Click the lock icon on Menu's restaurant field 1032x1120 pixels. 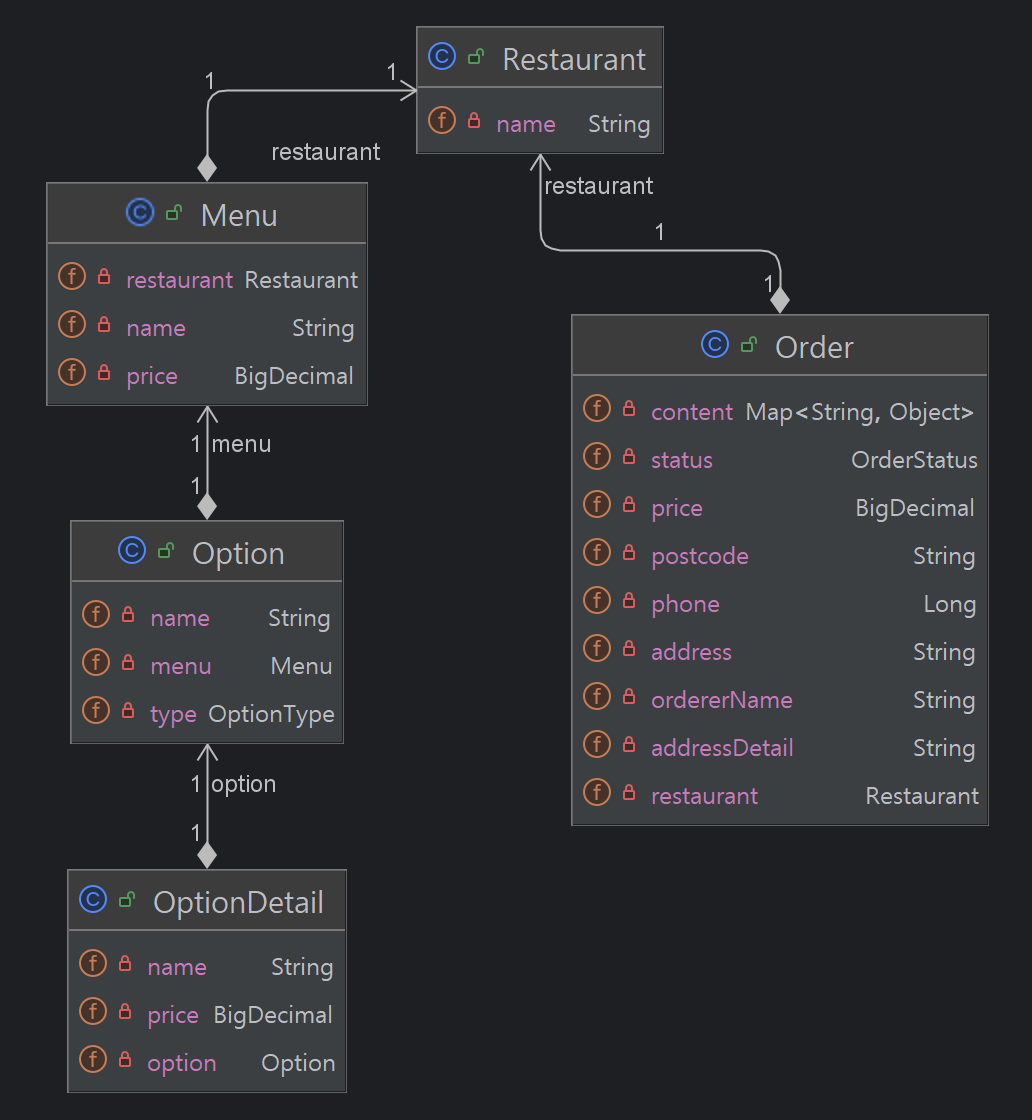click(x=104, y=276)
